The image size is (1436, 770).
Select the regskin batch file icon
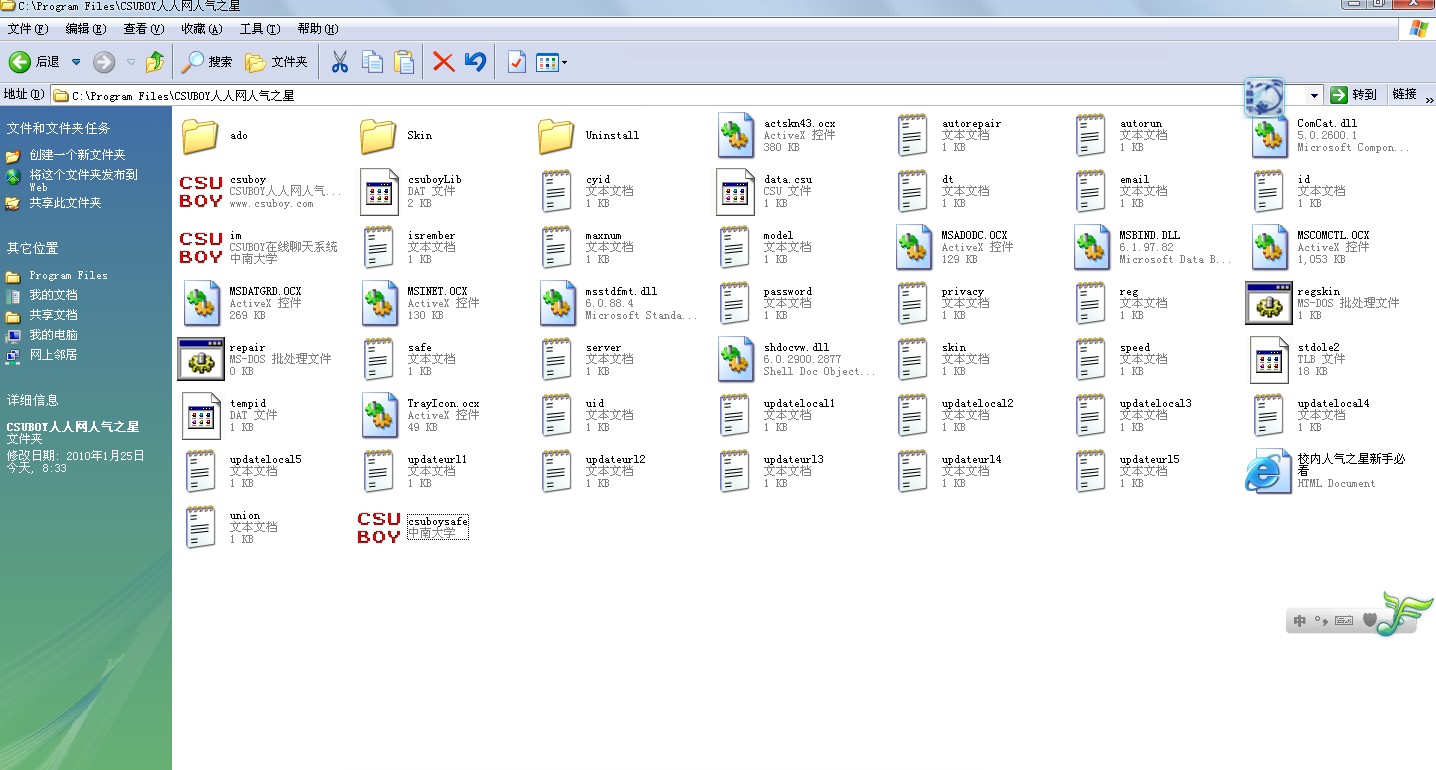[x=1270, y=303]
